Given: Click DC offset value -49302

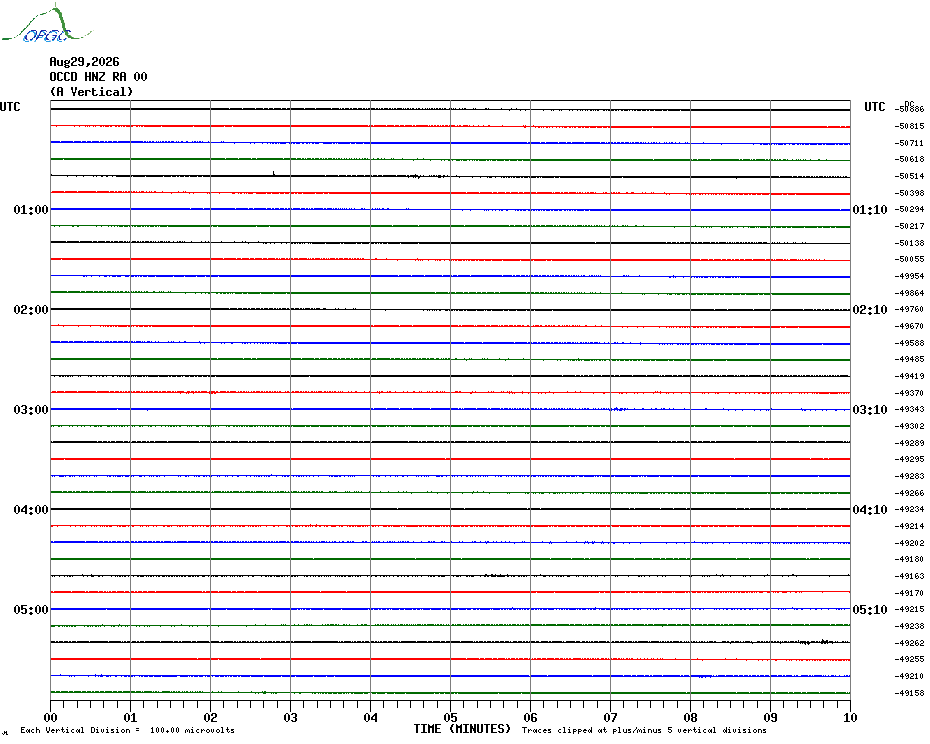Looking at the screenshot, I should click(x=910, y=426).
